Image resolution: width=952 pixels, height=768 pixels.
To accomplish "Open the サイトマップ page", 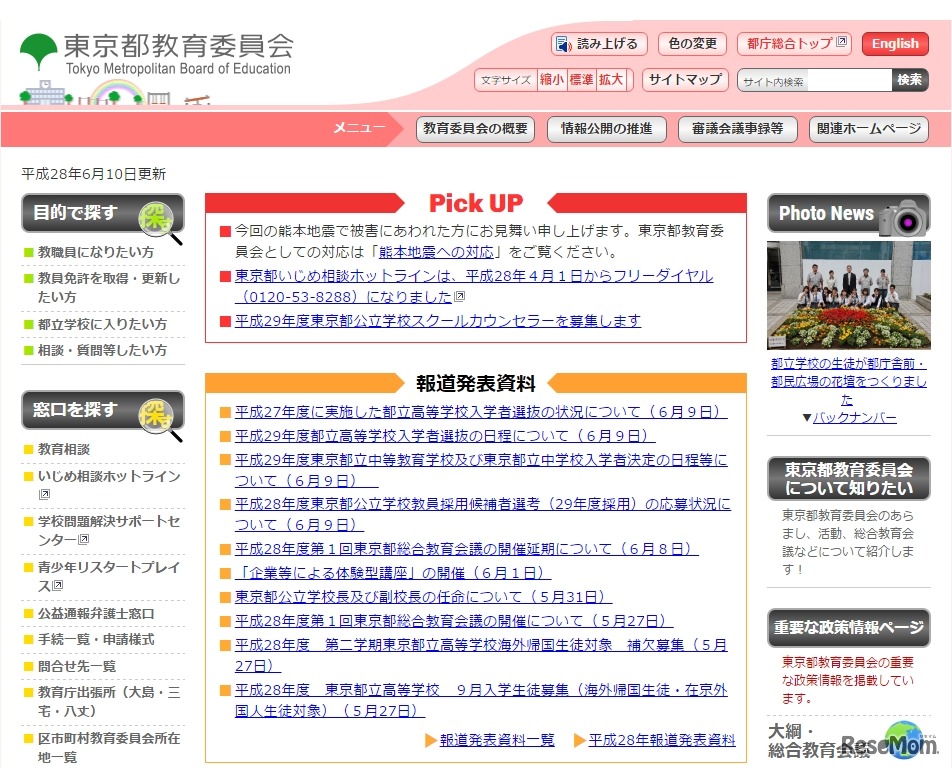I will click(x=685, y=80).
